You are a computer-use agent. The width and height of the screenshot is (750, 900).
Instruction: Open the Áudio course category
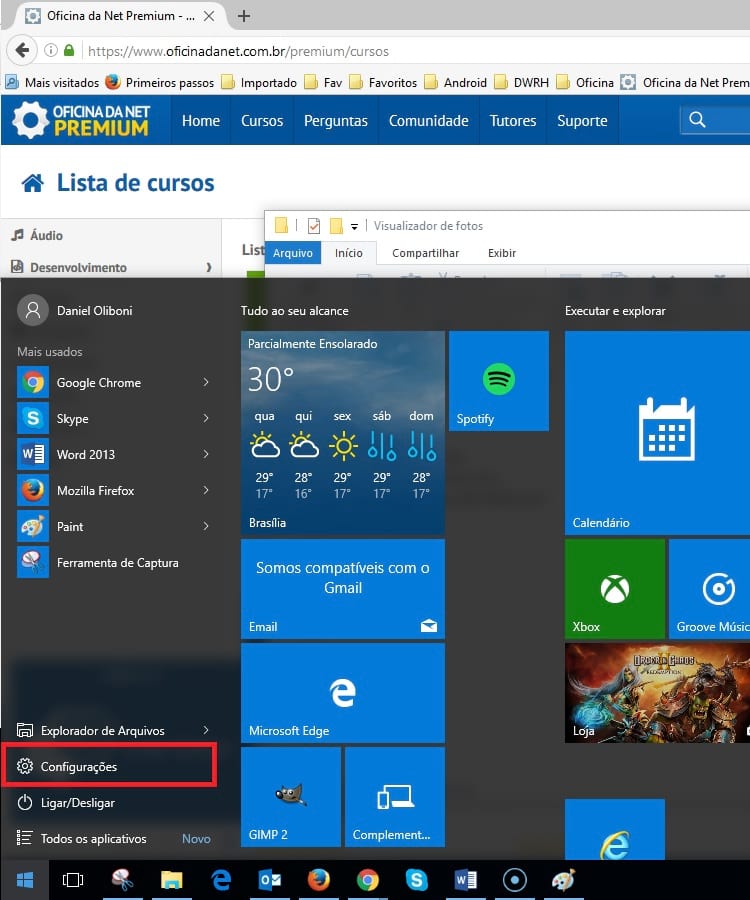(38, 235)
